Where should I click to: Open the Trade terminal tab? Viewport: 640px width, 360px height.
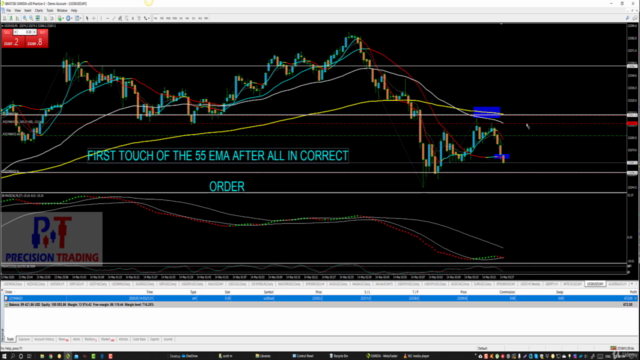[10, 339]
